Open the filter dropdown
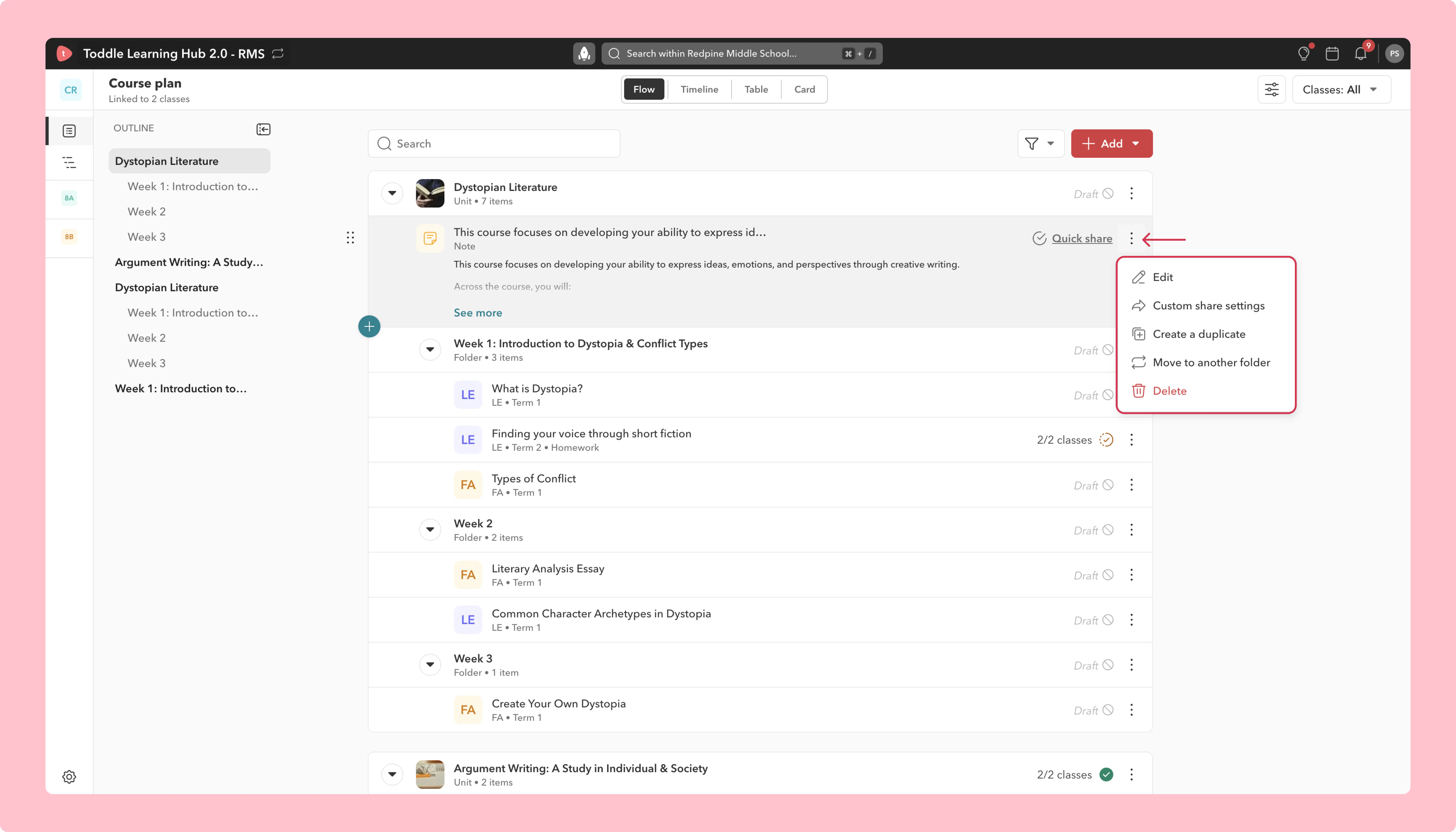The image size is (1456, 832). click(1041, 143)
